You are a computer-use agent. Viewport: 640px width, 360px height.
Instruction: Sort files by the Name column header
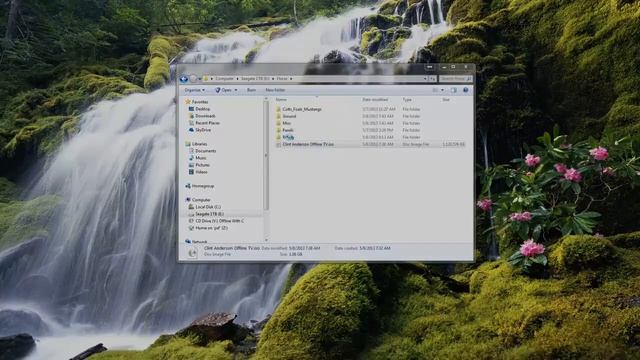pos(281,100)
